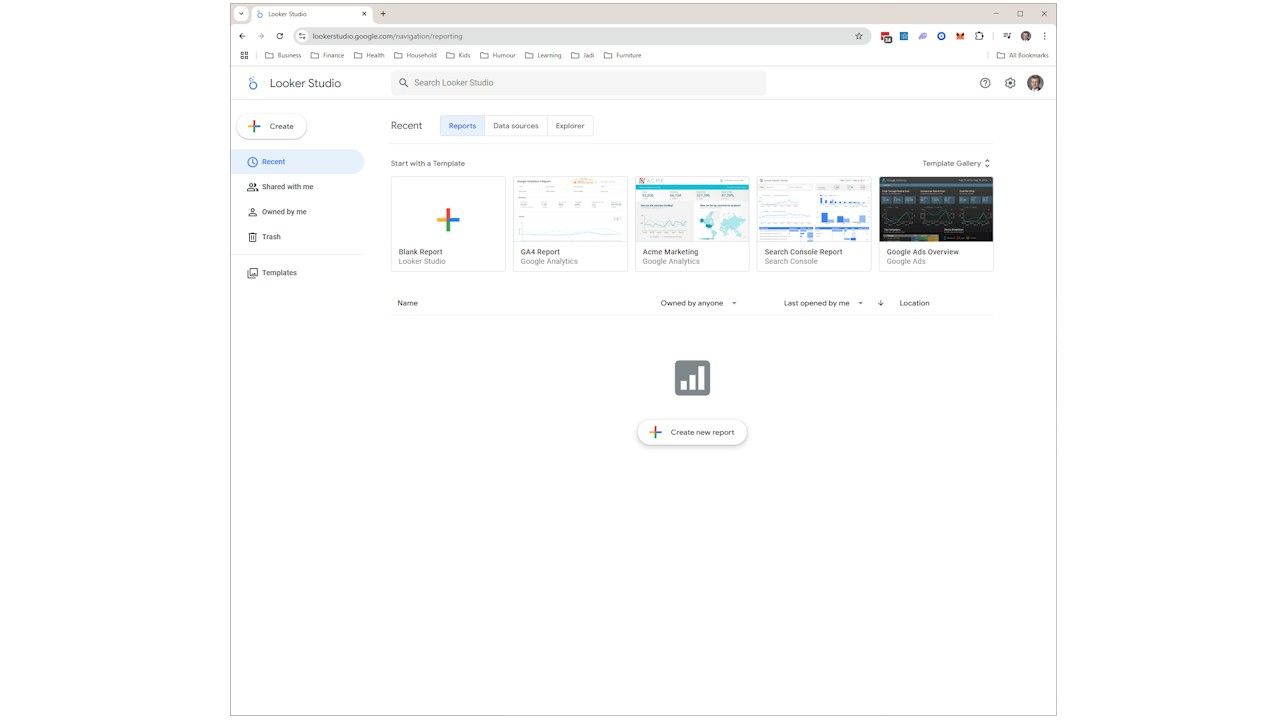
Task: Open the MetaMask fox extension
Action: tap(960, 36)
